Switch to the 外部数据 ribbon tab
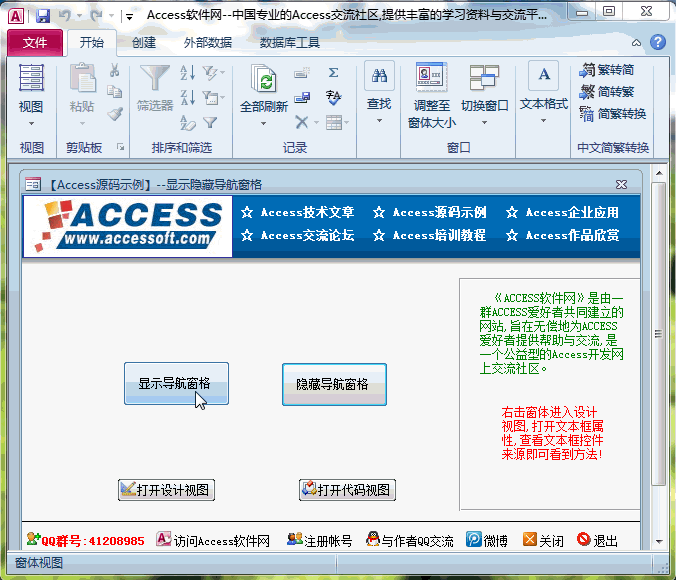Screen dimensions: 676x580 (x=207, y=43)
